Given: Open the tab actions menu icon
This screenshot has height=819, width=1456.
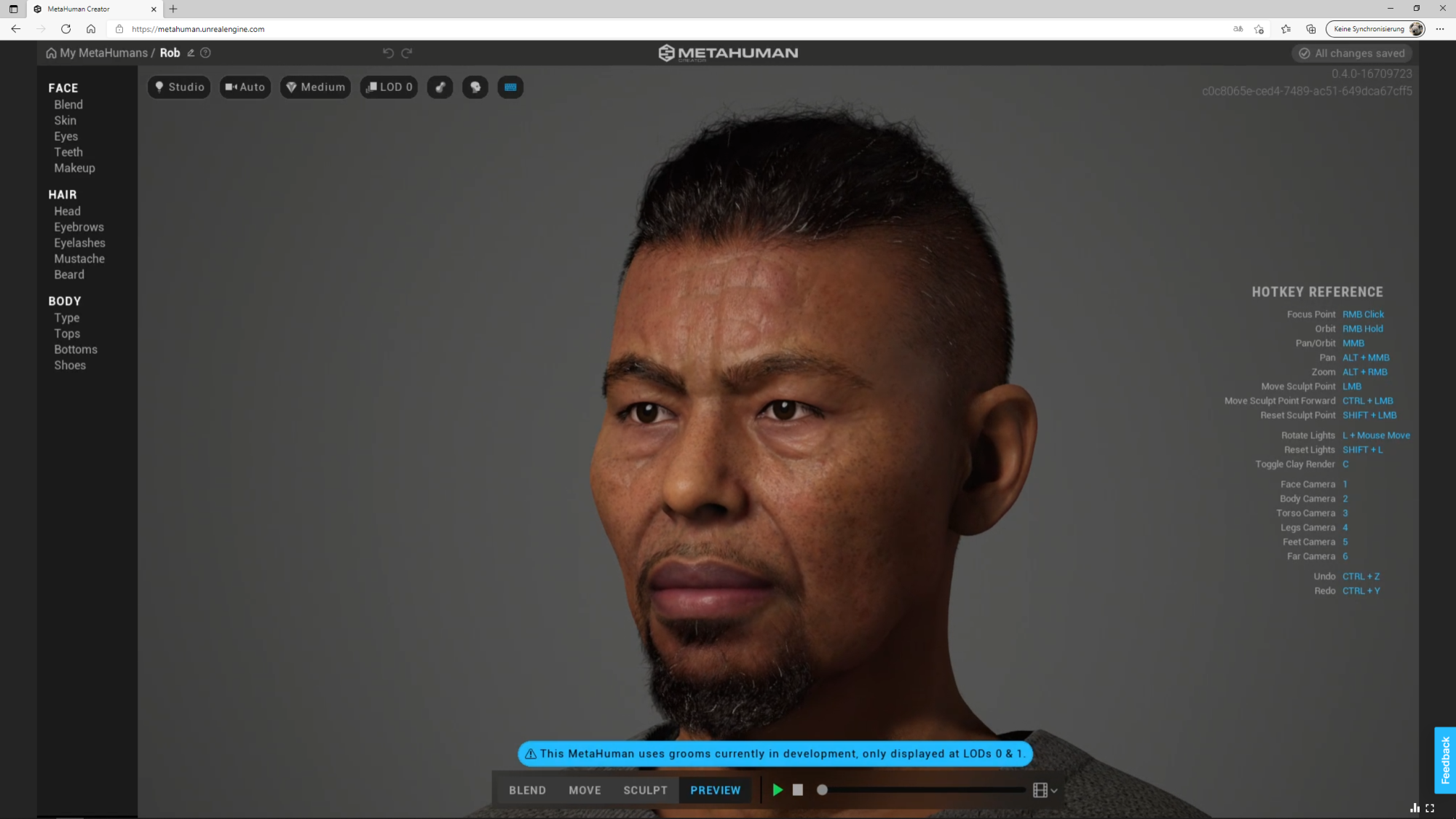Looking at the screenshot, I should 13,9.
